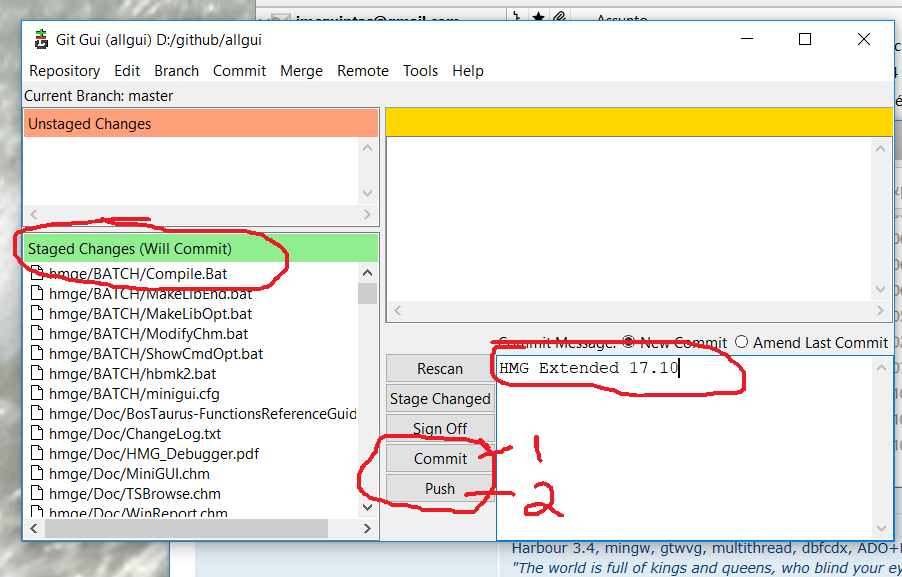Open the Merge menu
The width and height of the screenshot is (902, 577).
[301, 71]
